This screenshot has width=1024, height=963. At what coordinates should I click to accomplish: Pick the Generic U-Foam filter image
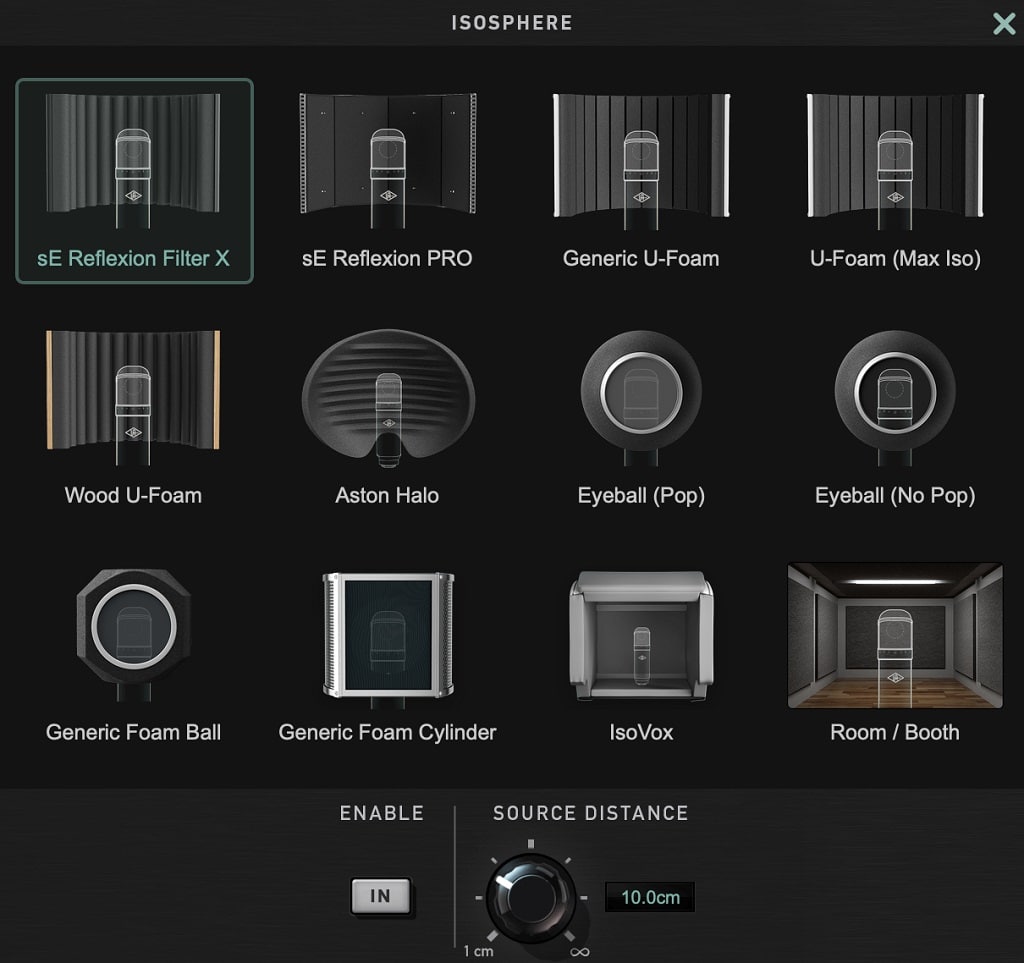coord(641,161)
